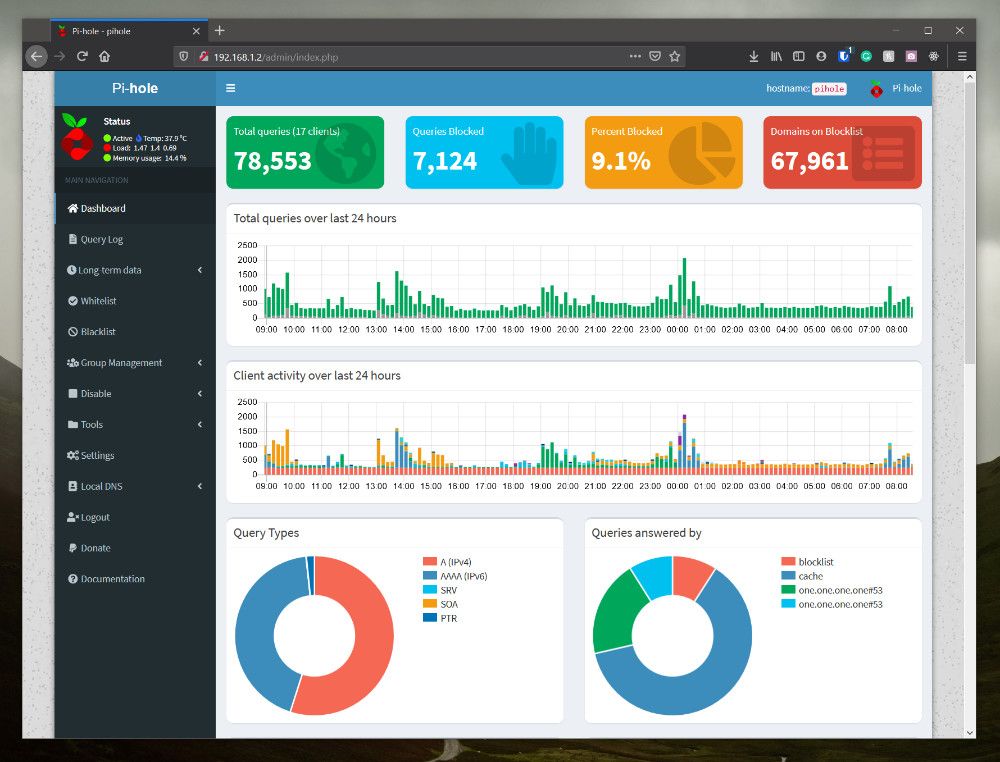1000x762 pixels.
Task: Click the tracking protection shield in address bar
Action: 183,56
